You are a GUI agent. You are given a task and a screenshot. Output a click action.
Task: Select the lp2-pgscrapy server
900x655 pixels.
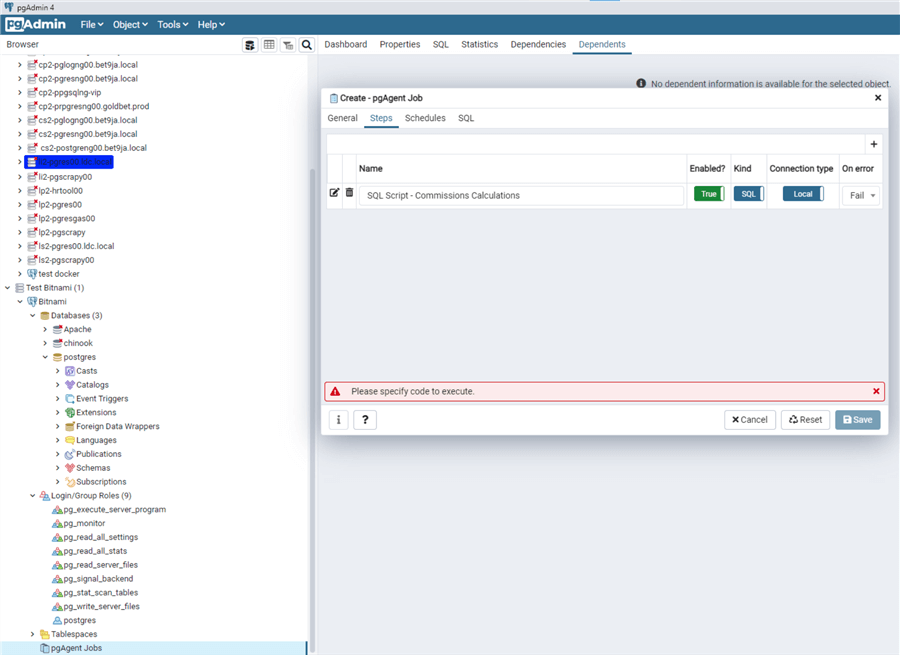[x=61, y=232]
